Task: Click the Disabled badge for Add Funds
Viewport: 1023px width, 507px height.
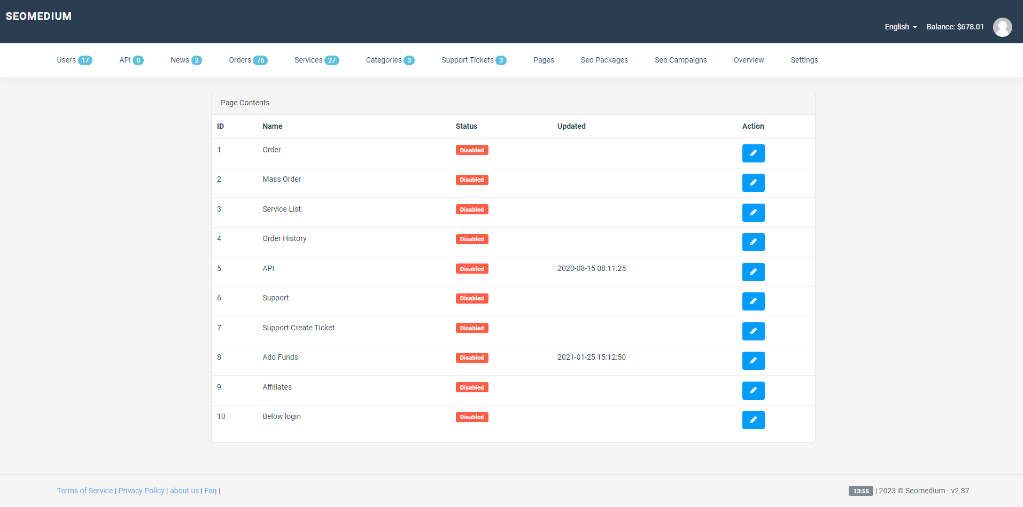Action: pyautogui.click(x=472, y=358)
